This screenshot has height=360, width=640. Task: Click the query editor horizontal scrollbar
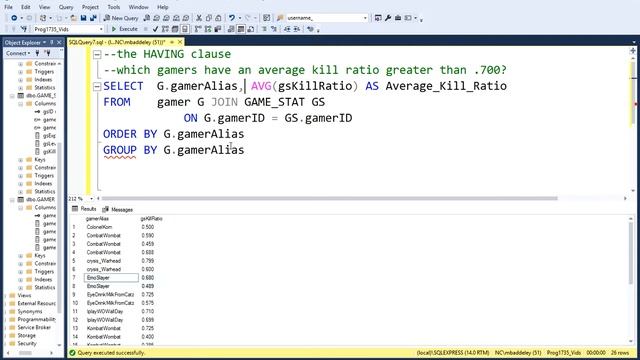click(329, 199)
